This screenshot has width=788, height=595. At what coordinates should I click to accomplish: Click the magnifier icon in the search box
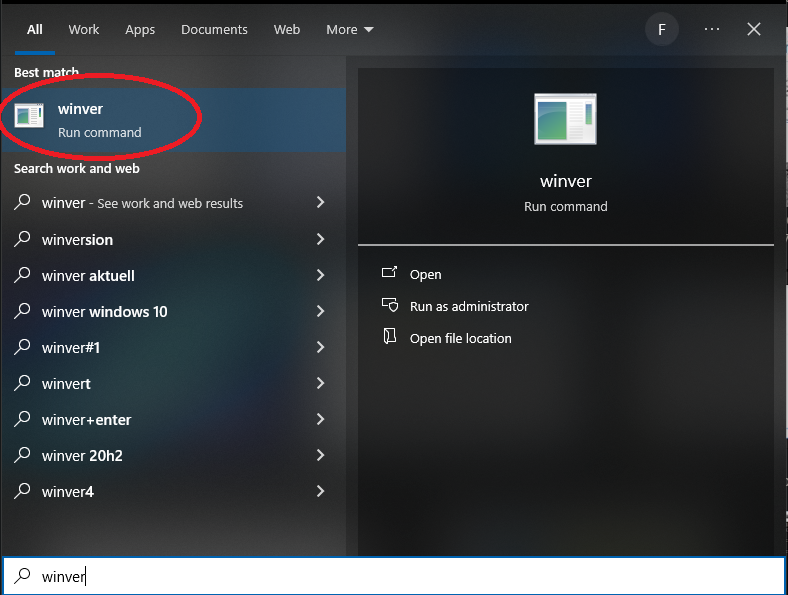[23, 575]
